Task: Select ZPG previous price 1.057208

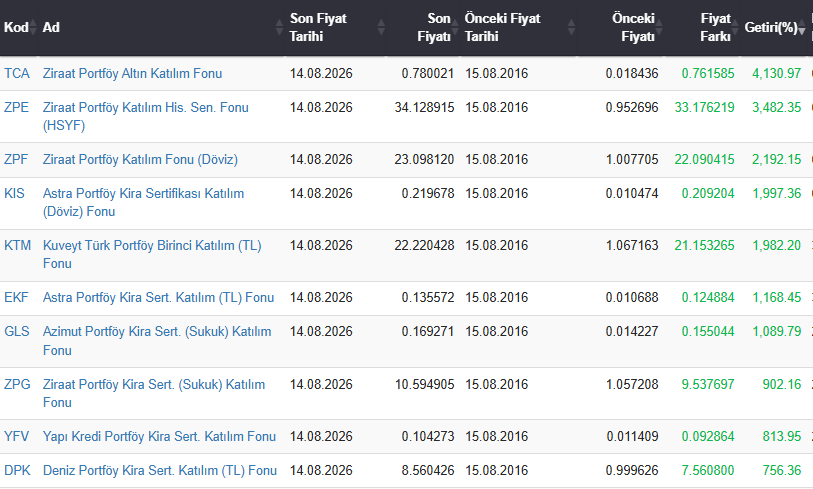Action: point(632,384)
